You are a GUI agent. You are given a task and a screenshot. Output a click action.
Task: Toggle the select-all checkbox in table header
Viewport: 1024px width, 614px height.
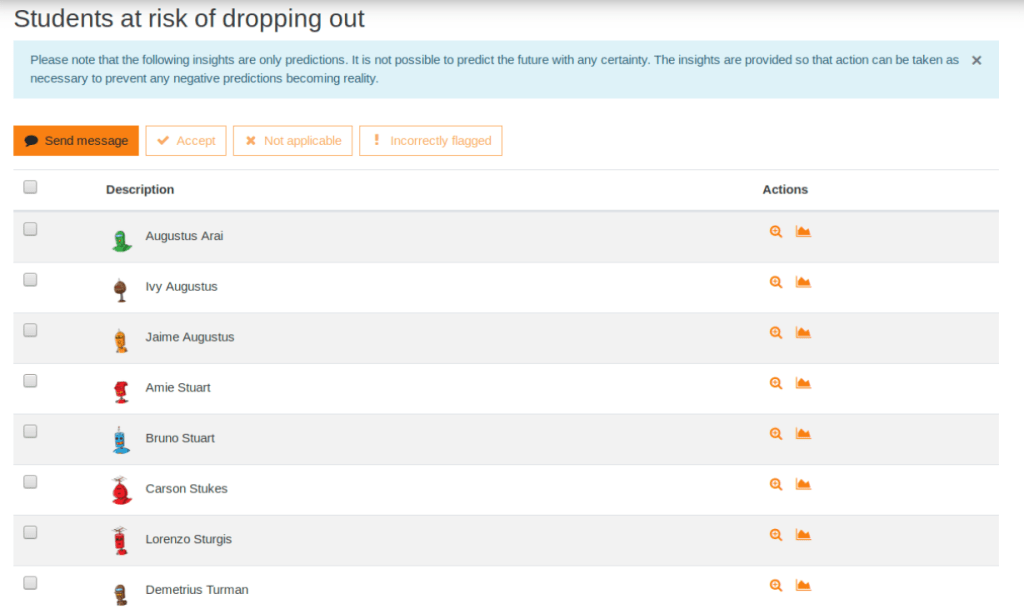tap(30, 186)
